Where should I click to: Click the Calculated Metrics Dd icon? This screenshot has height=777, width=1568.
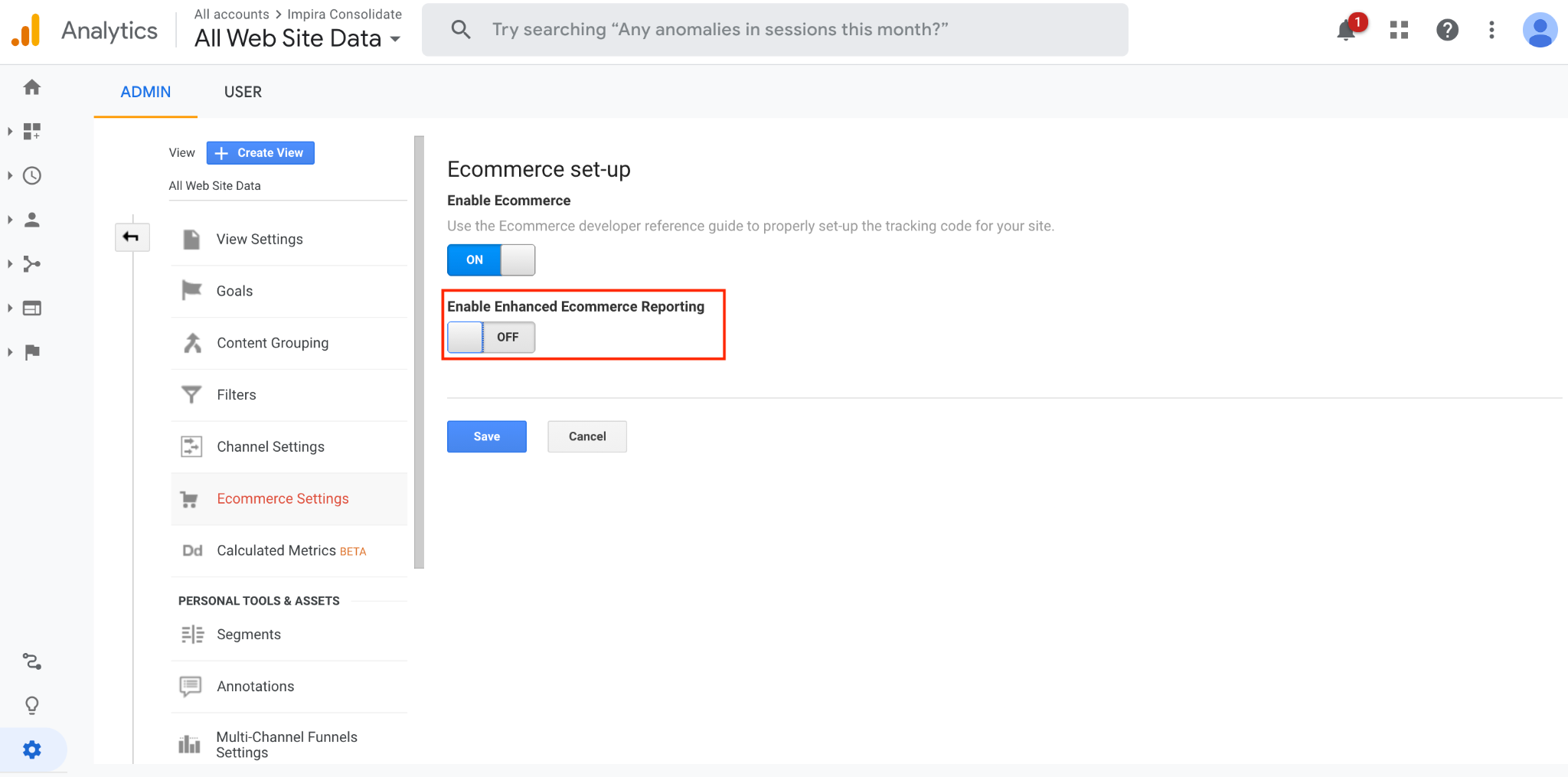[192, 551]
